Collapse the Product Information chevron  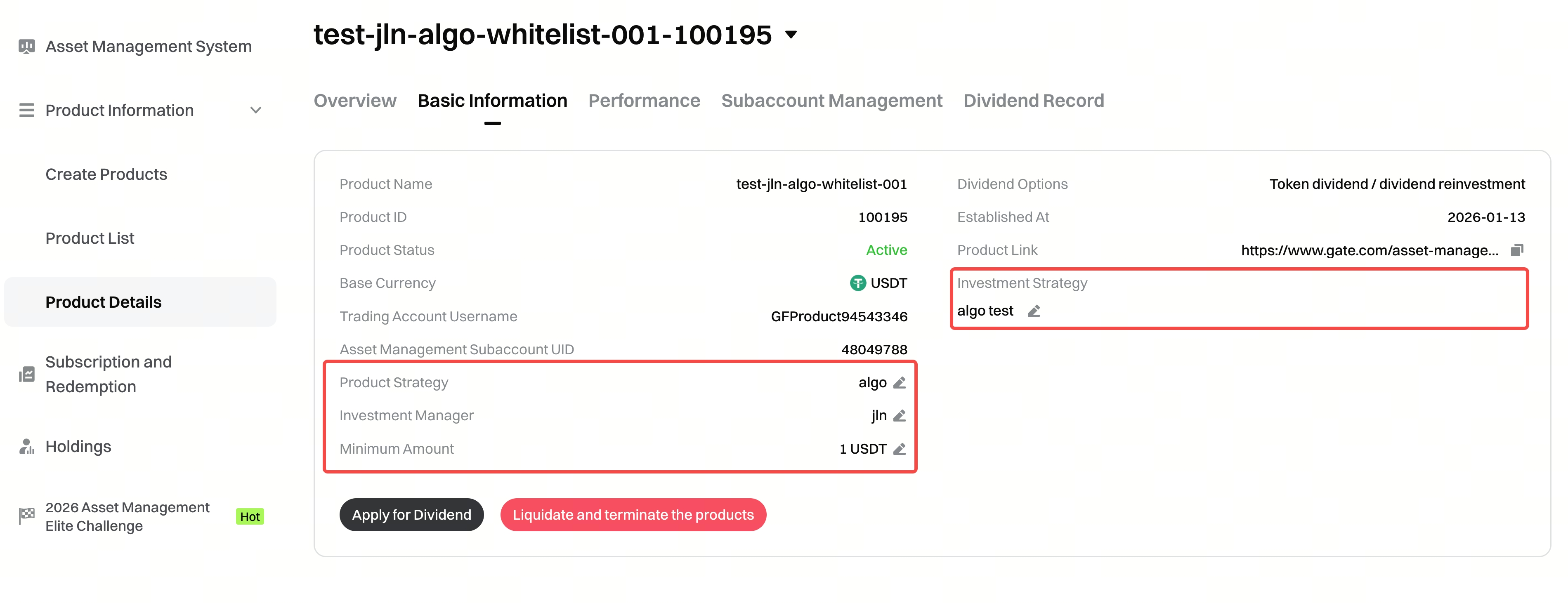(x=256, y=110)
